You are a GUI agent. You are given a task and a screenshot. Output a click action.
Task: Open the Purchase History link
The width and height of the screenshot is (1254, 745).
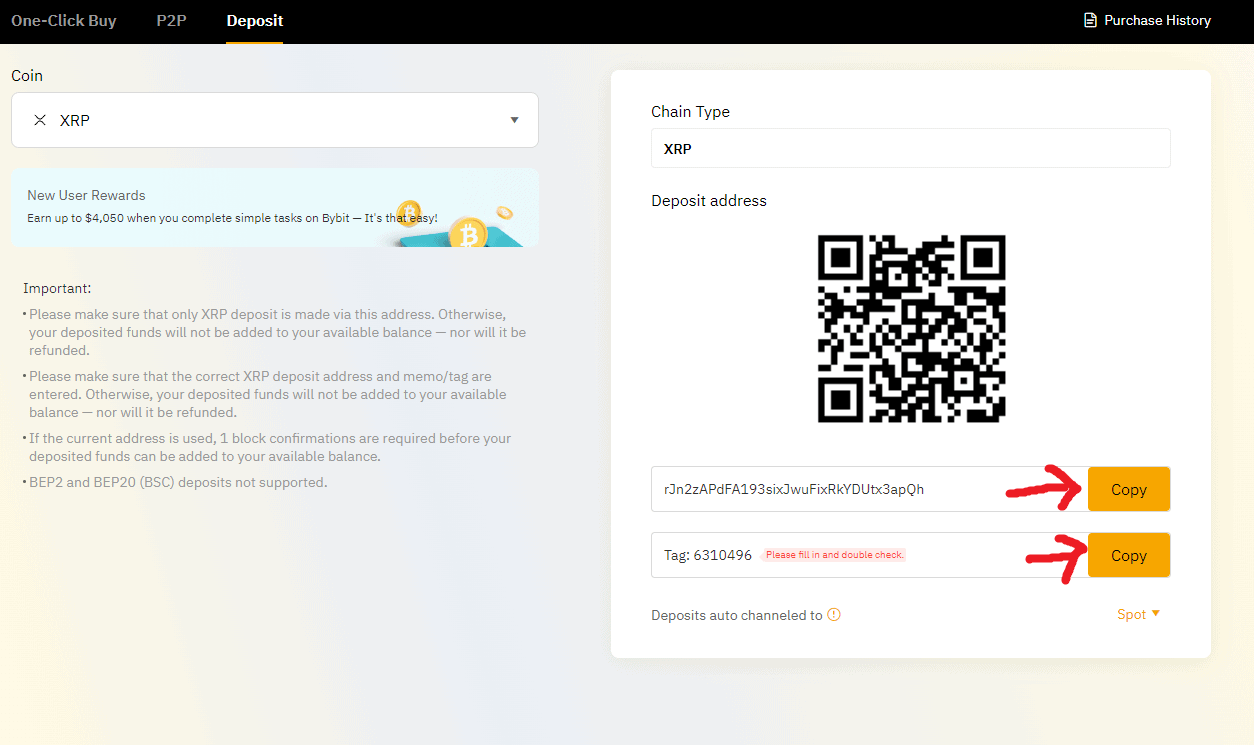coord(1157,20)
